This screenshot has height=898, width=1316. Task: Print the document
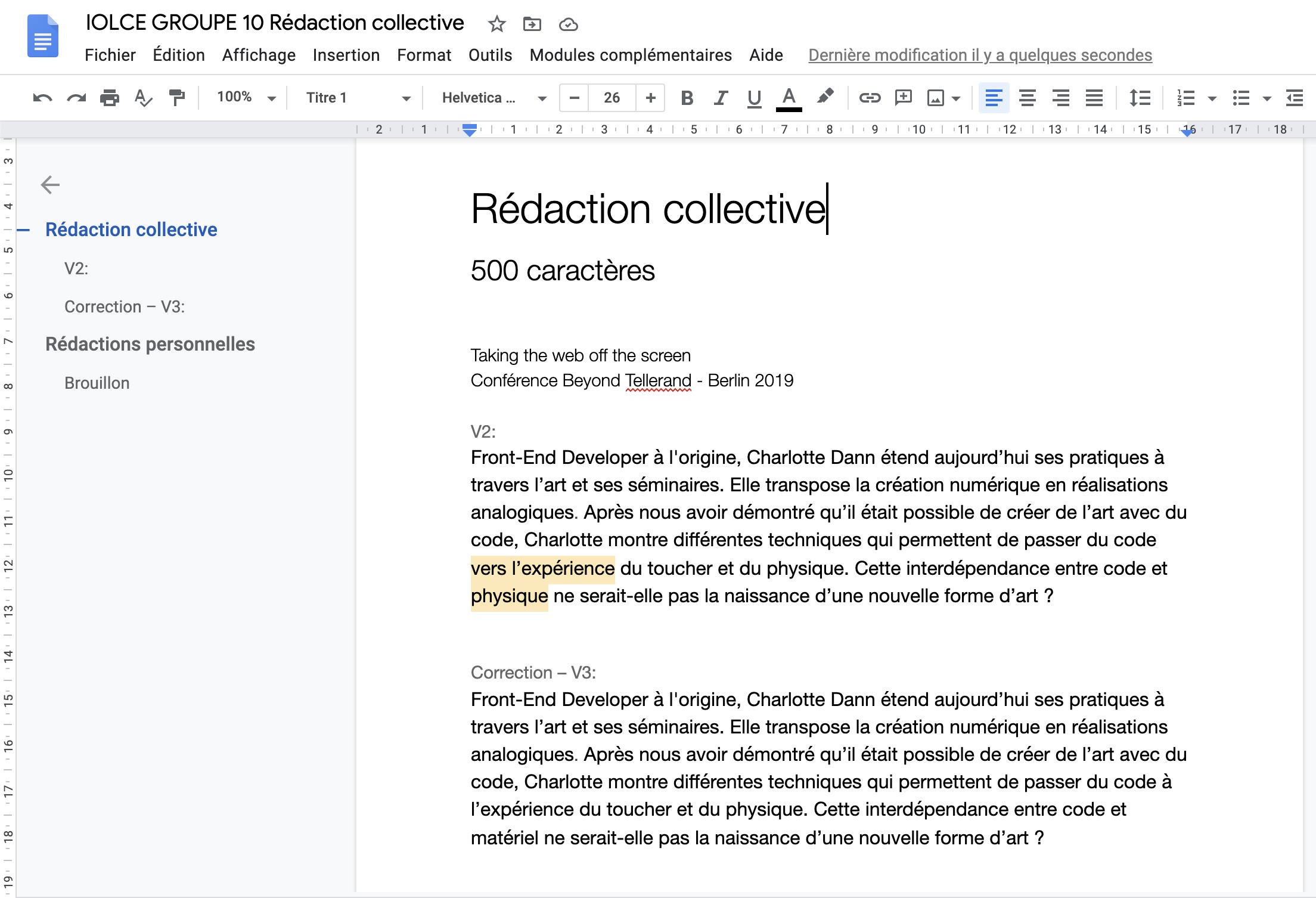pos(109,98)
